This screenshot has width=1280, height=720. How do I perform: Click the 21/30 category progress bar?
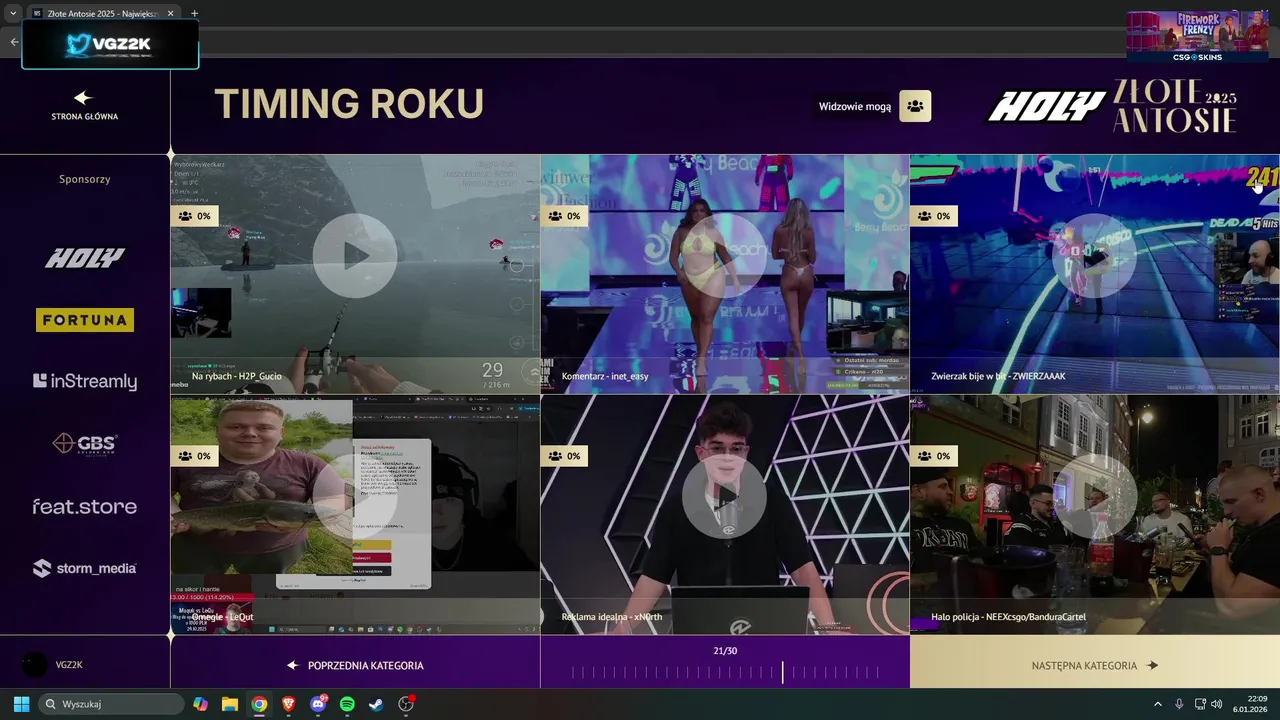tap(725, 673)
